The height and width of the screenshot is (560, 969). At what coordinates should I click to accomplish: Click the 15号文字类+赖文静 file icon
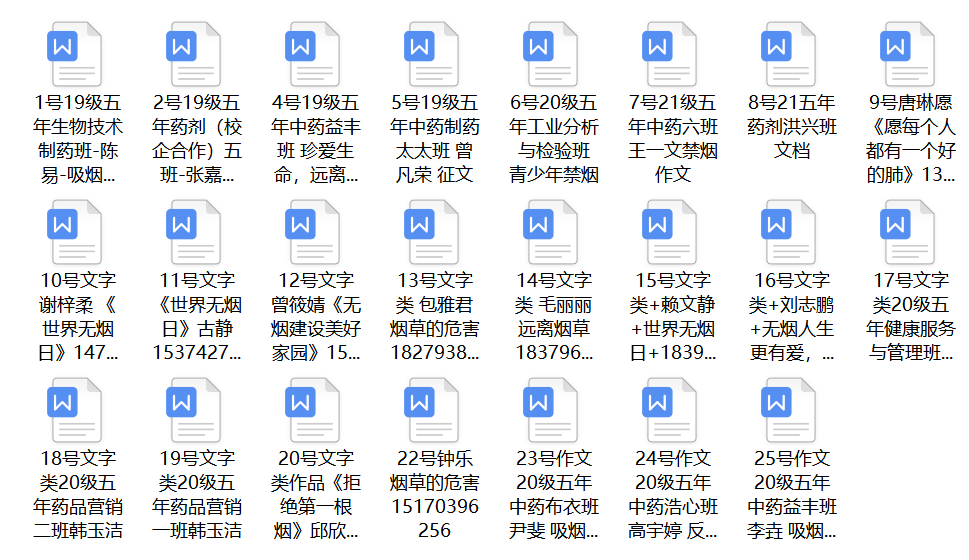pos(669,232)
